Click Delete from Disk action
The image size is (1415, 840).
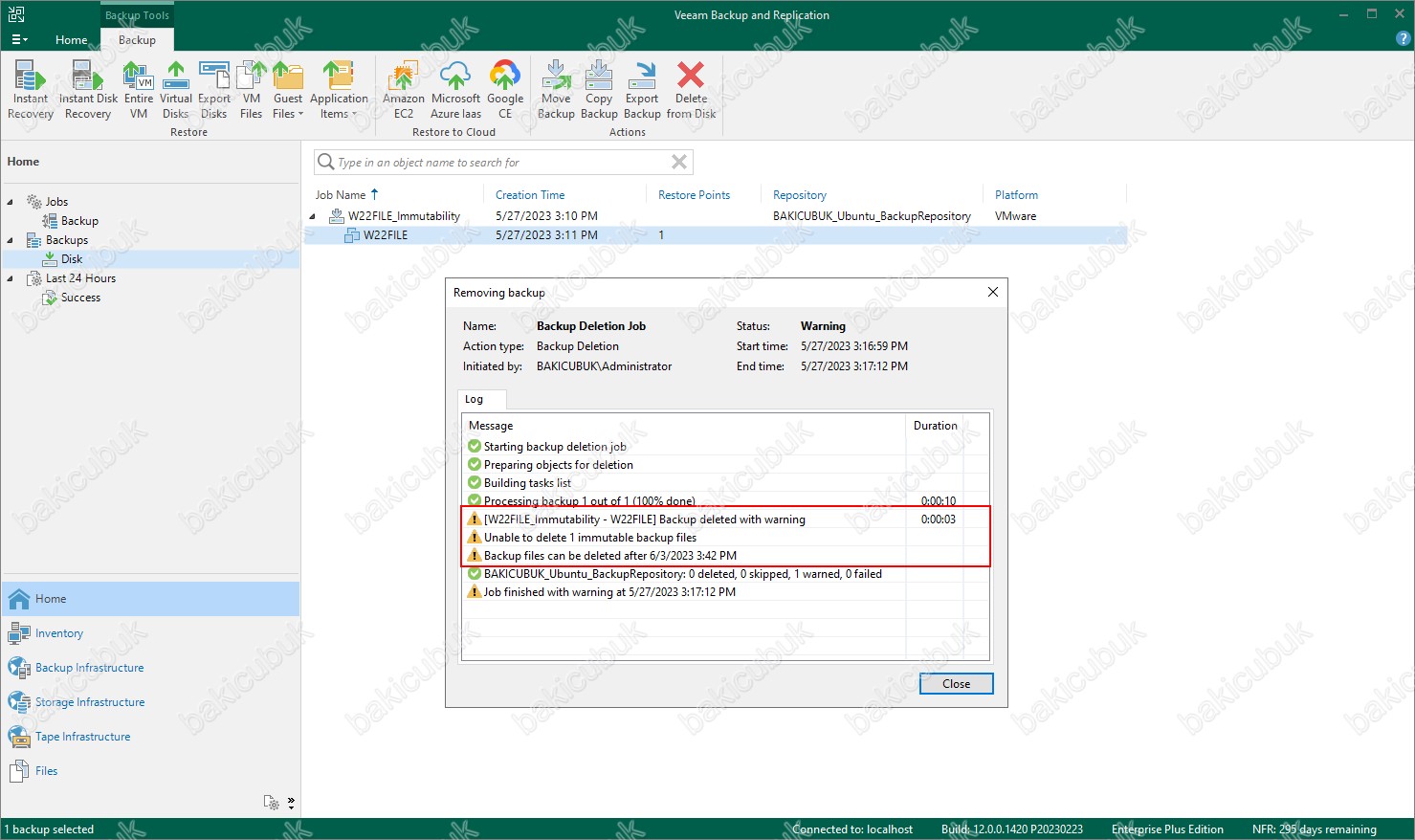[x=691, y=90]
